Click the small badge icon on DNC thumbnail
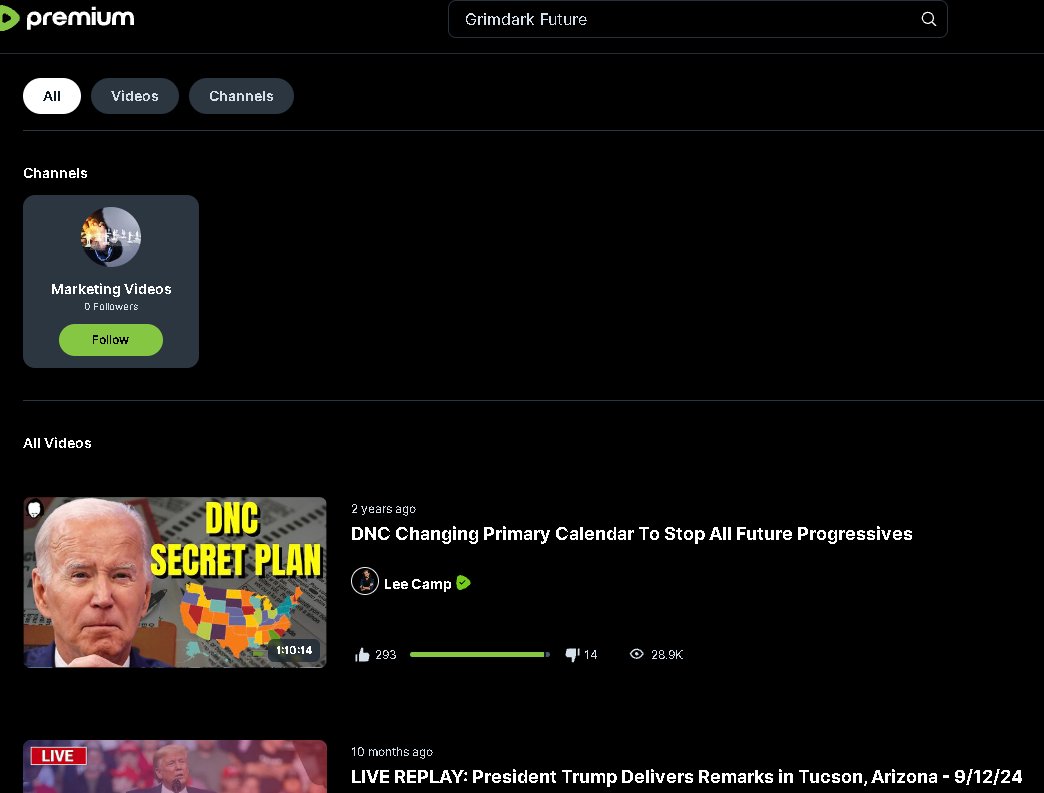Image resolution: width=1044 pixels, height=793 pixels. pos(35,509)
